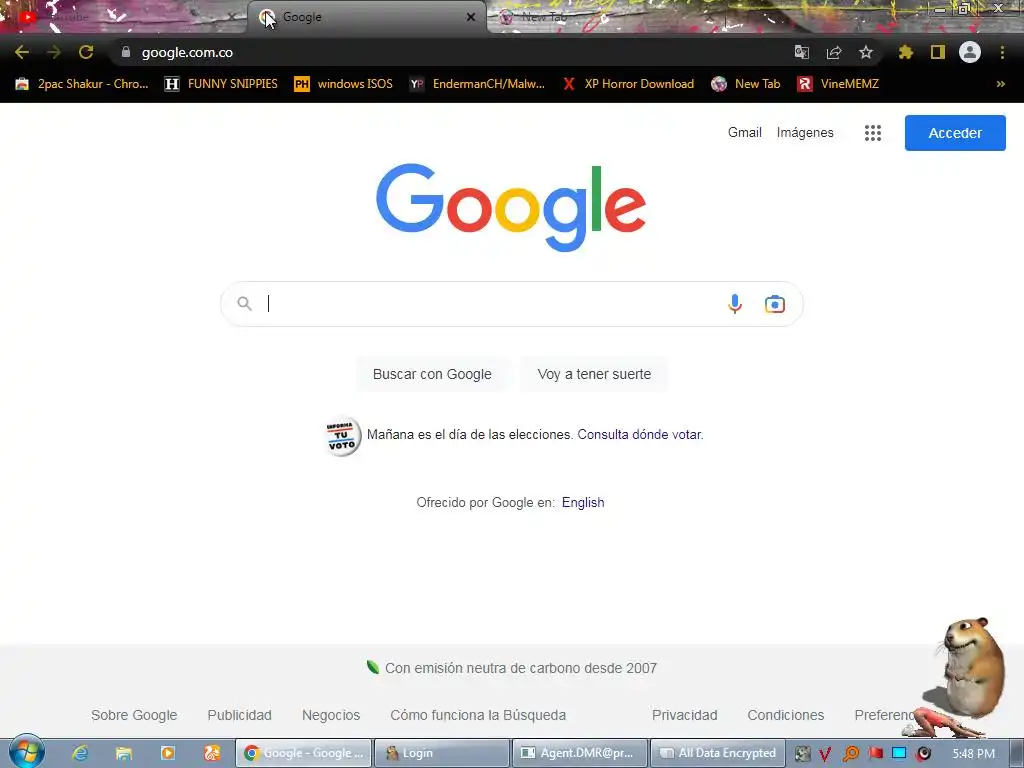
Task: Click the 5:48 PM taskbar clock
Action: coord(973,754)
